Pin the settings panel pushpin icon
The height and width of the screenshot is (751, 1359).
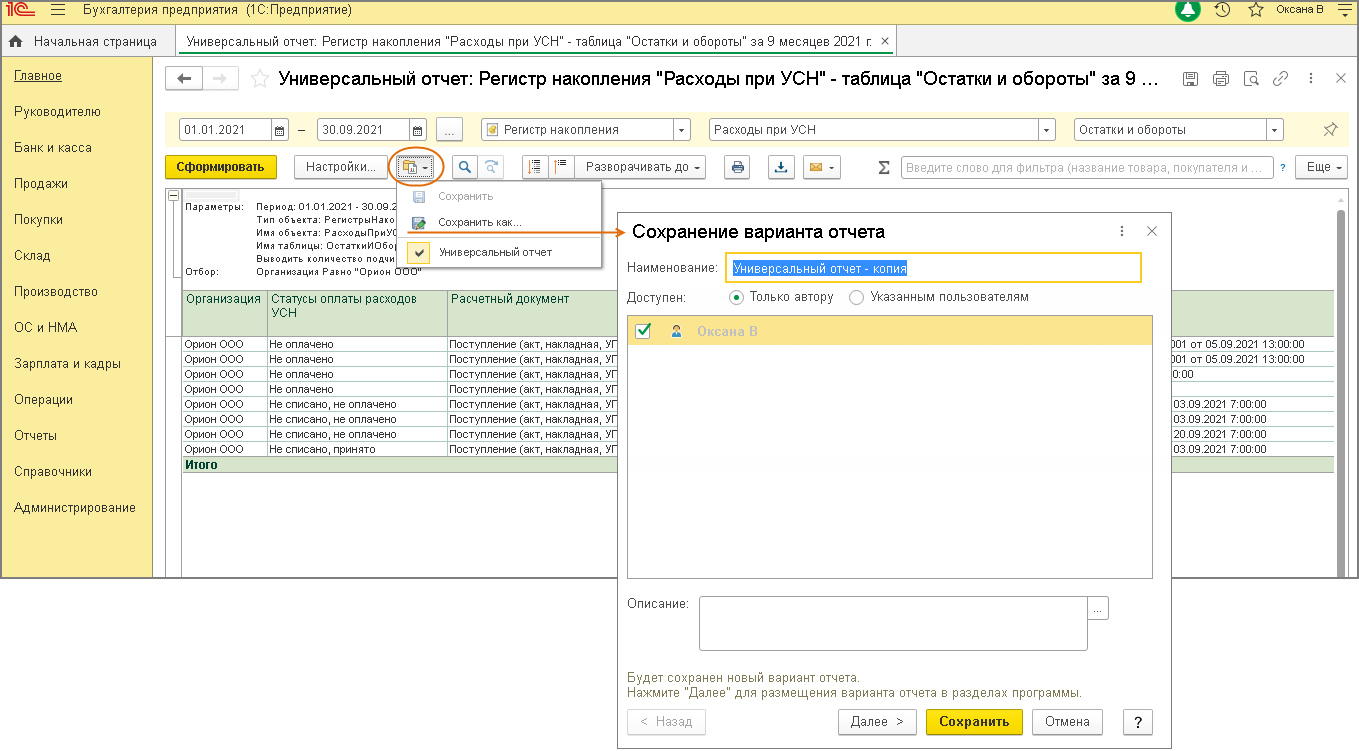point(1330,130)
